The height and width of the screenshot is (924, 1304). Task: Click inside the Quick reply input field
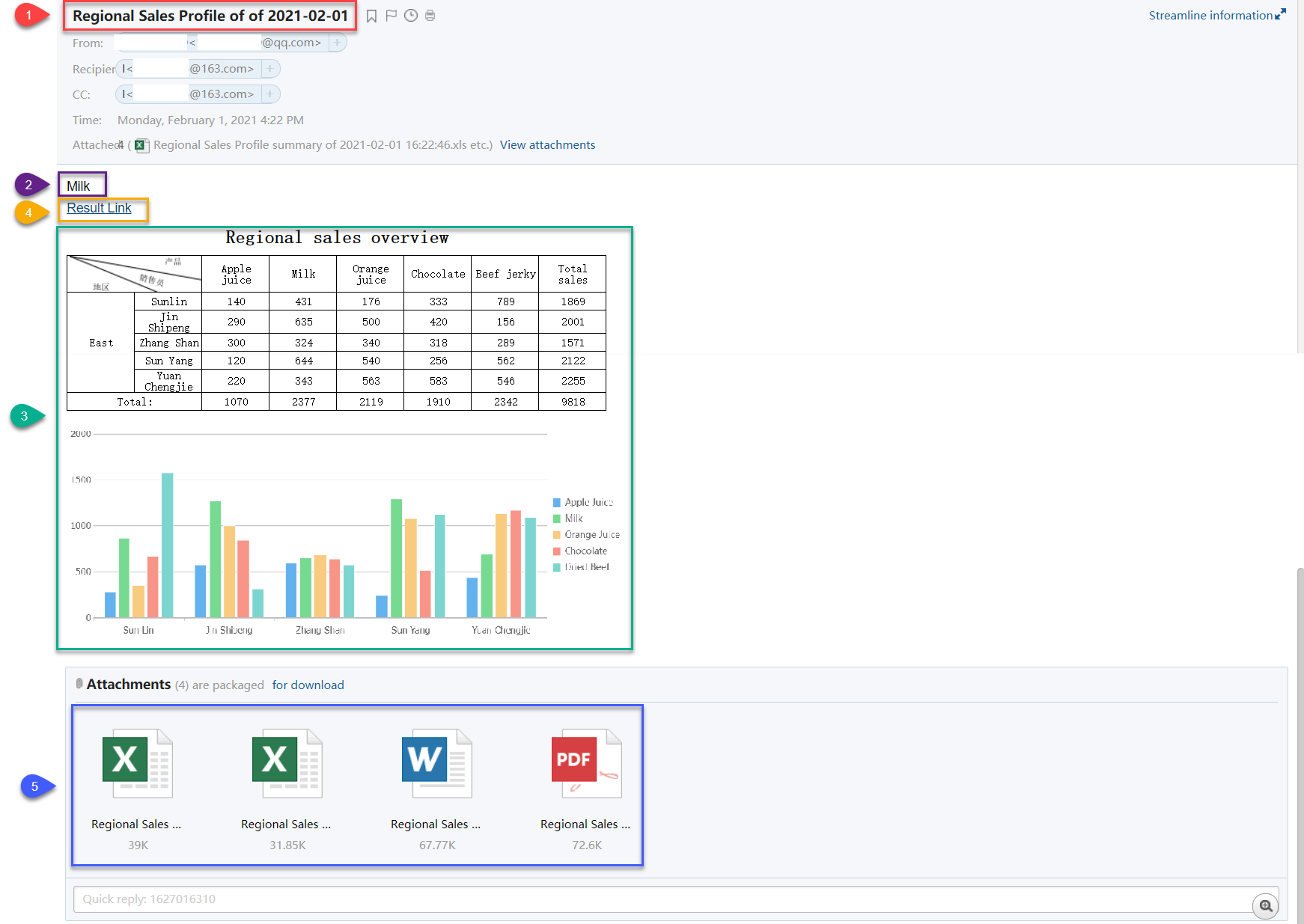pyautogui.click(x=449, y=899)
